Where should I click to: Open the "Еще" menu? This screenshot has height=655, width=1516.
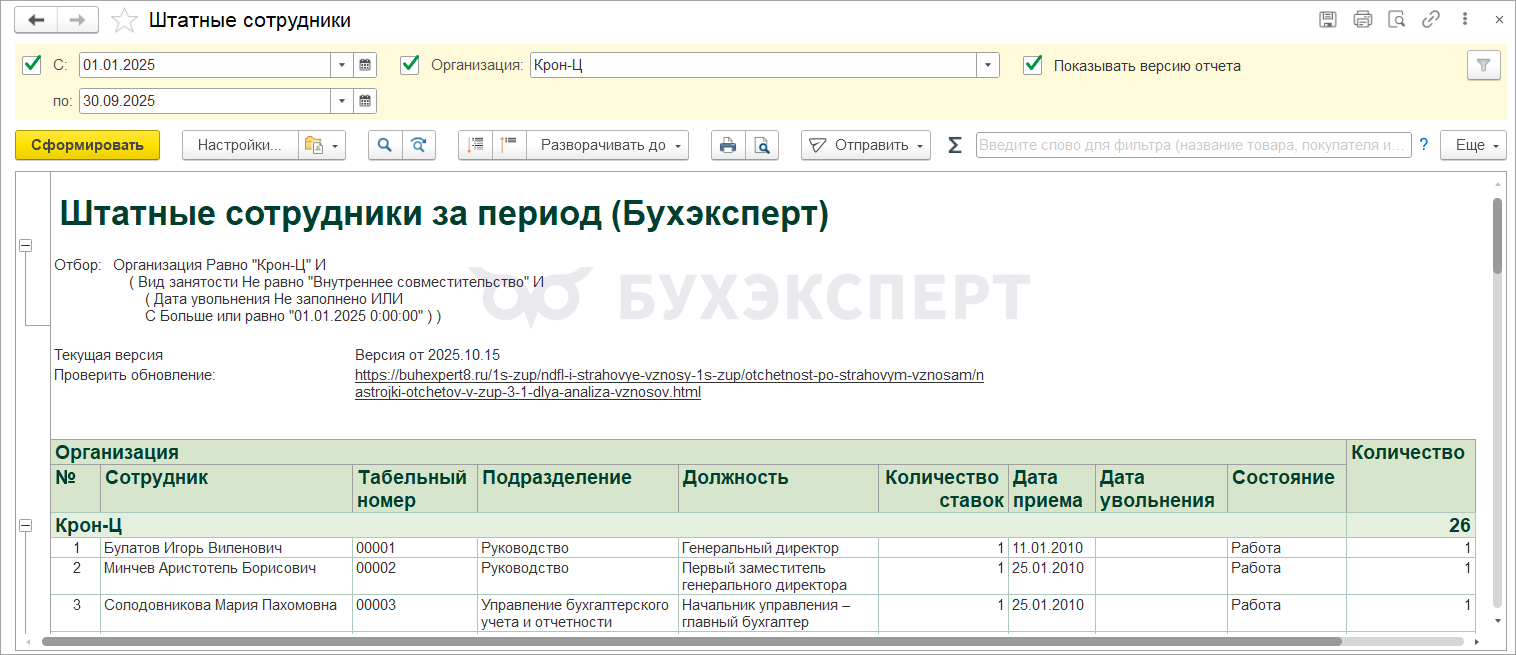pyautogui.click(x=1473, y=145)
